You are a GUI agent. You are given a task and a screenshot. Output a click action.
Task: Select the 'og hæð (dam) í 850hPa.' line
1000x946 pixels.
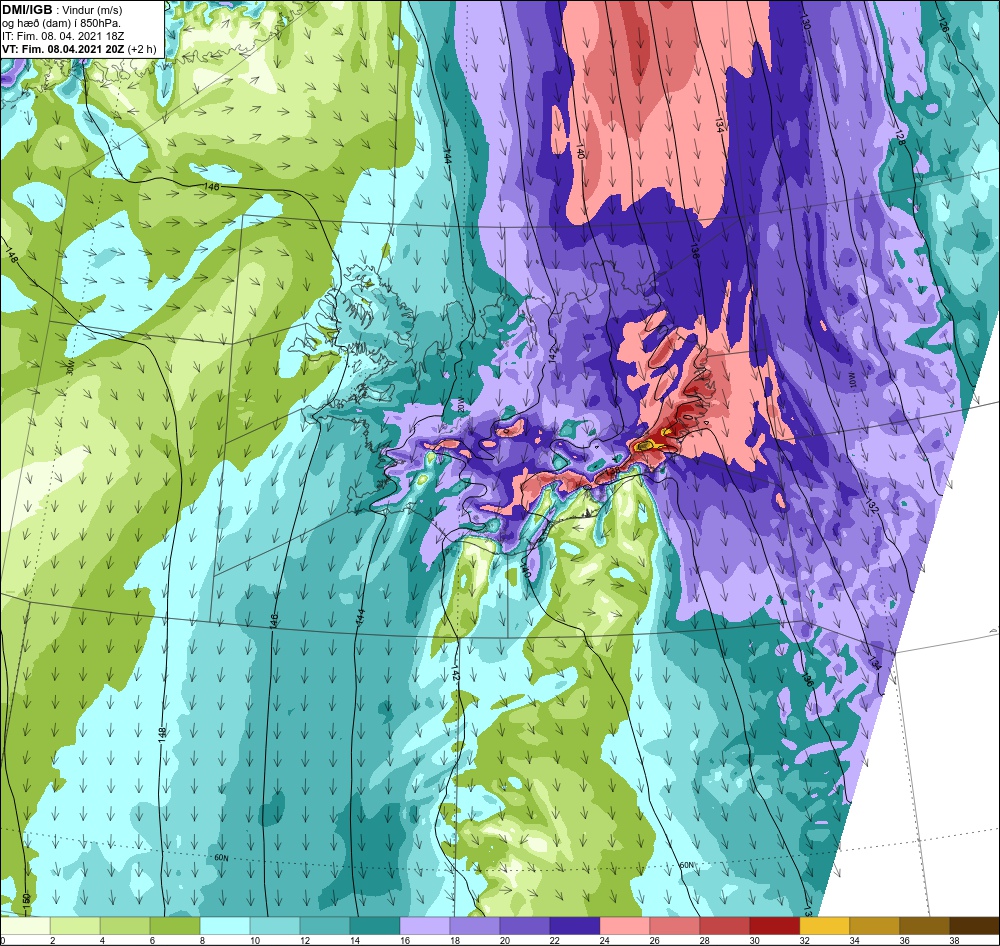point(61,24)
